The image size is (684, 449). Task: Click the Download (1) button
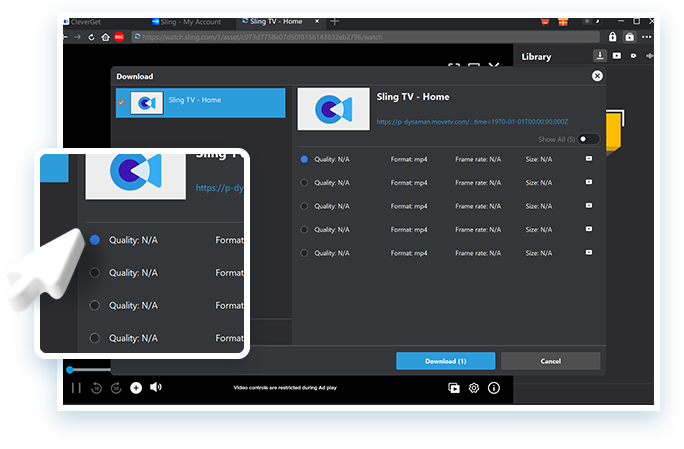pyautogui.click(x=445, y=361)
